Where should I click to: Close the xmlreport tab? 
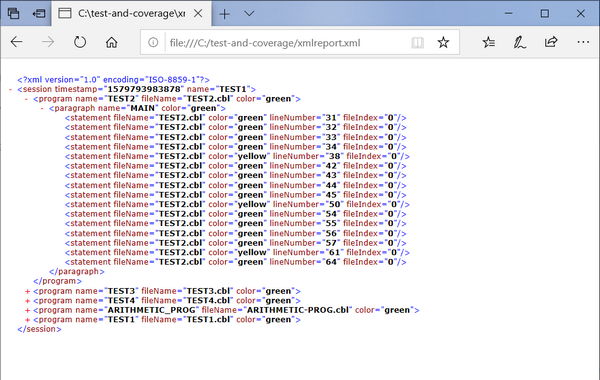click(198, 13)
